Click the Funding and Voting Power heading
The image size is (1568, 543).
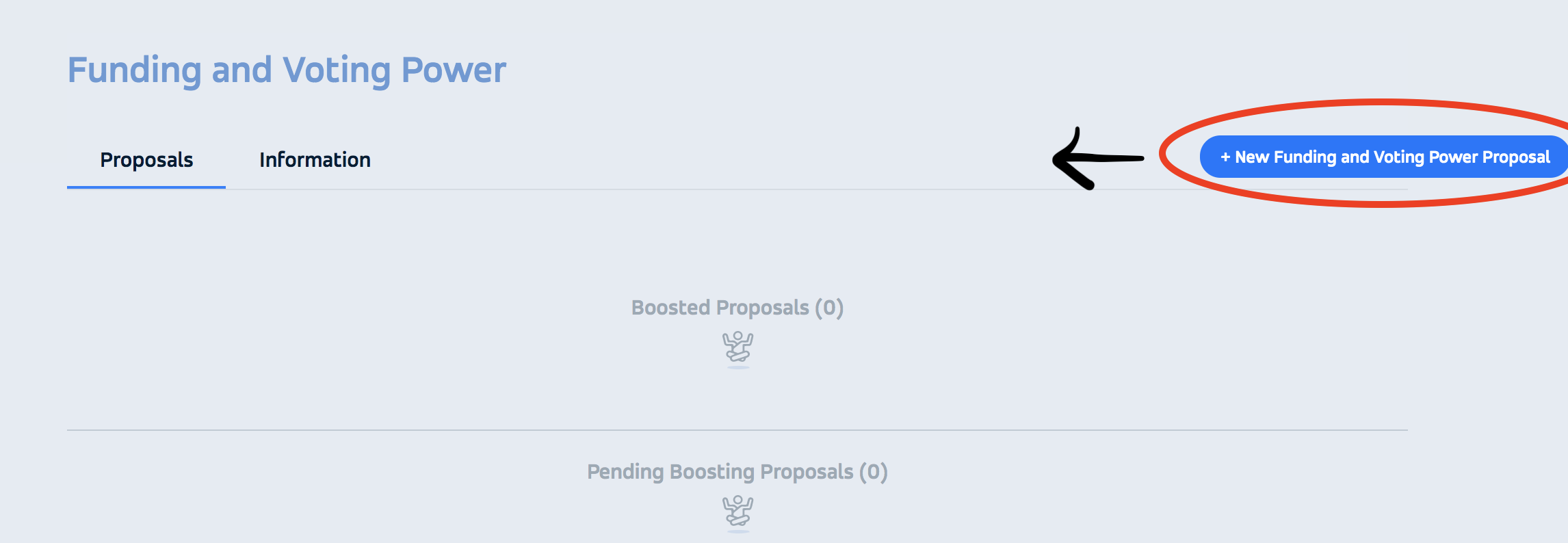[286, 68]
